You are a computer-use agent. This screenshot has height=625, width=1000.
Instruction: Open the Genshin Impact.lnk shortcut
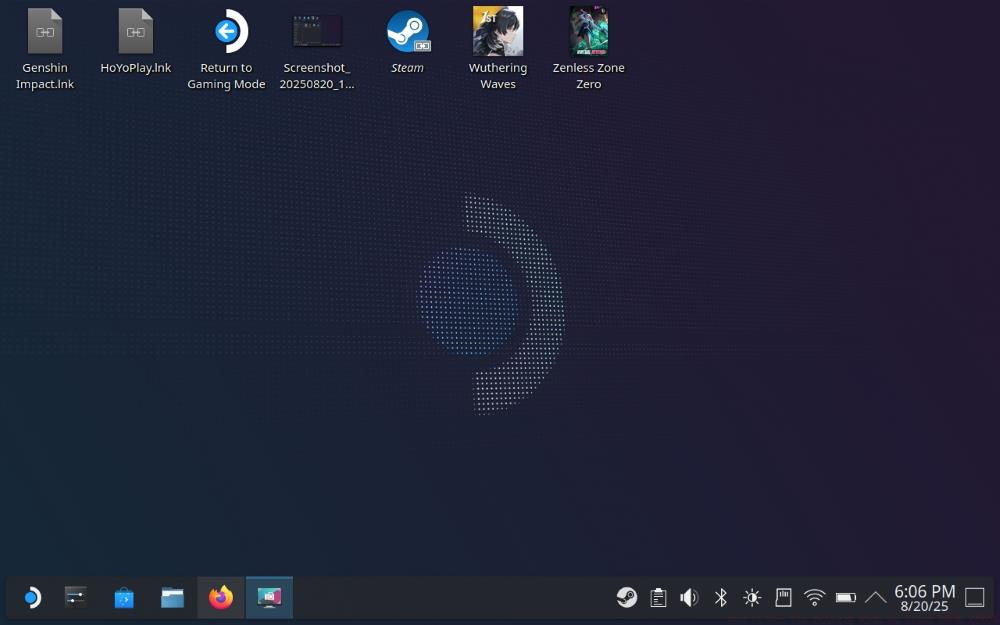[x=44, y=33]
